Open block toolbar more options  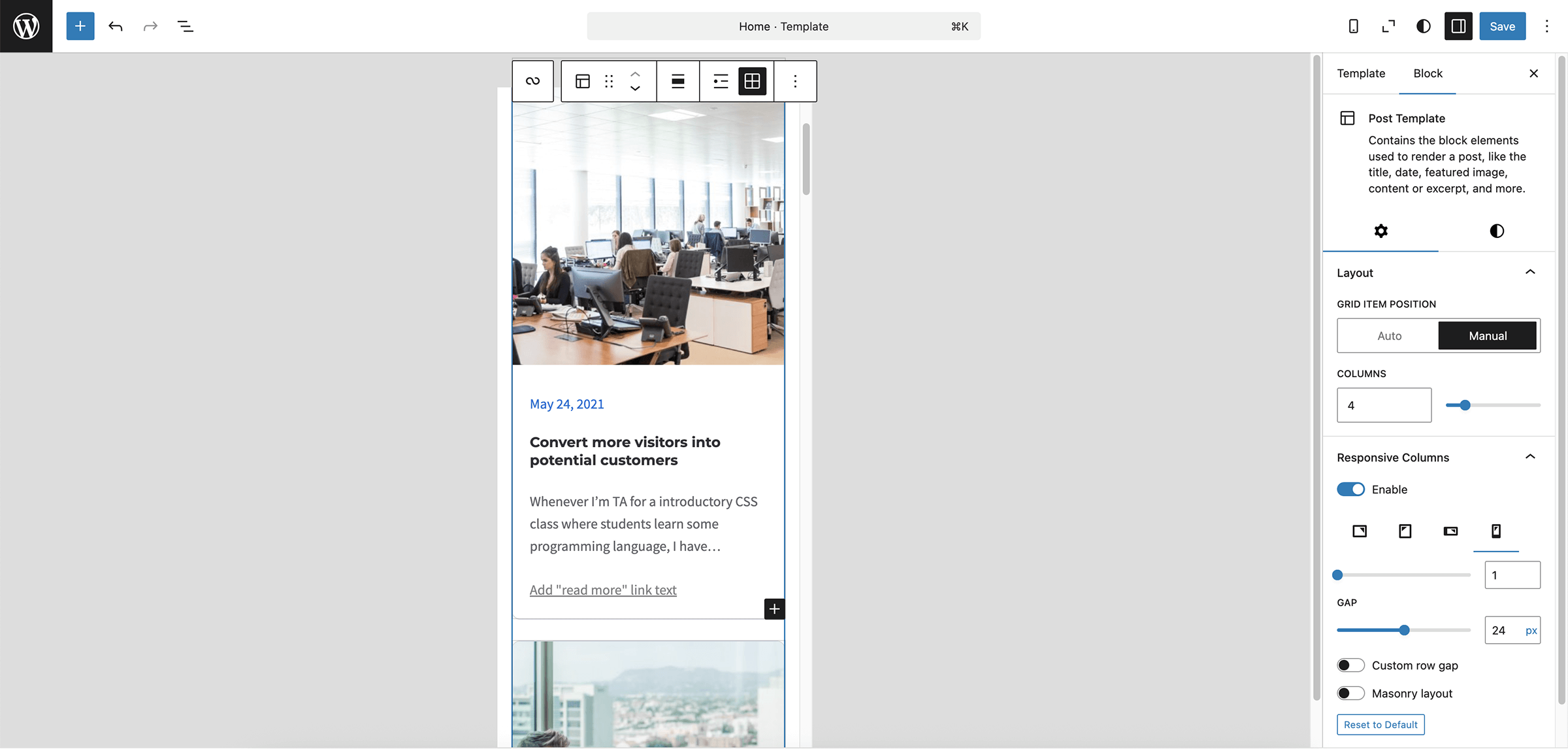(x=795, y=81)
